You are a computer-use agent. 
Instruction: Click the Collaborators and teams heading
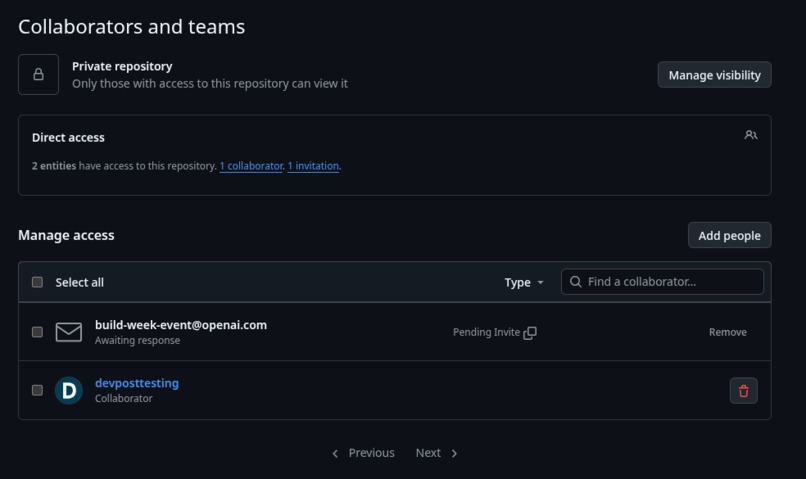point(132,27)
